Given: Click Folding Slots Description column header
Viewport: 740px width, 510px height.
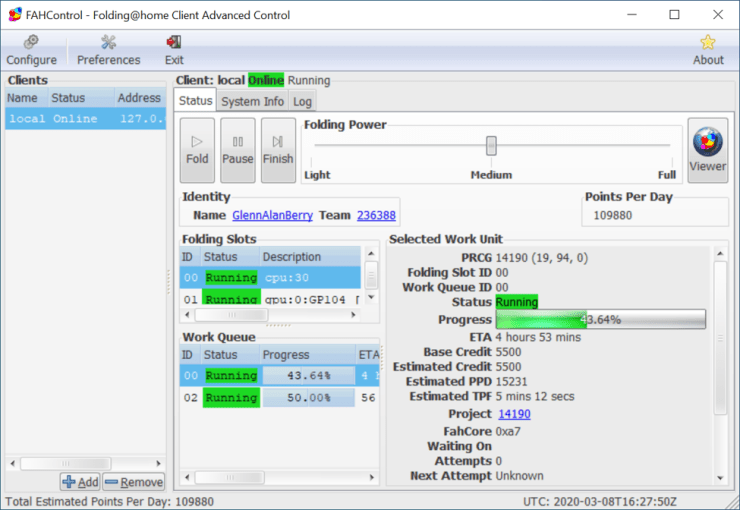Looking at the screenshot, I should coord(310,257).
